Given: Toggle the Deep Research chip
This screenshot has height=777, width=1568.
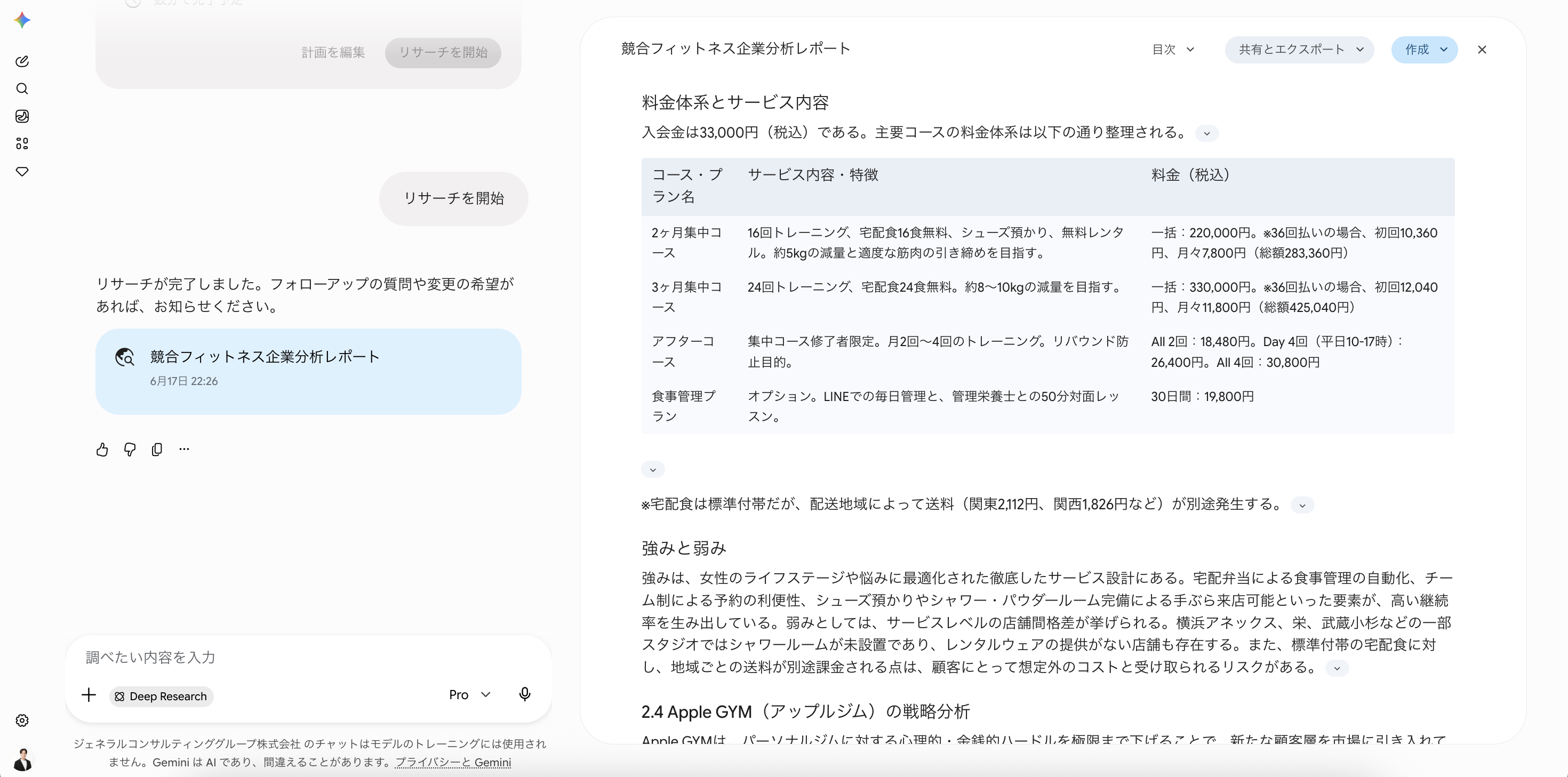Looking at the screenshot, I should coord(161,696).
